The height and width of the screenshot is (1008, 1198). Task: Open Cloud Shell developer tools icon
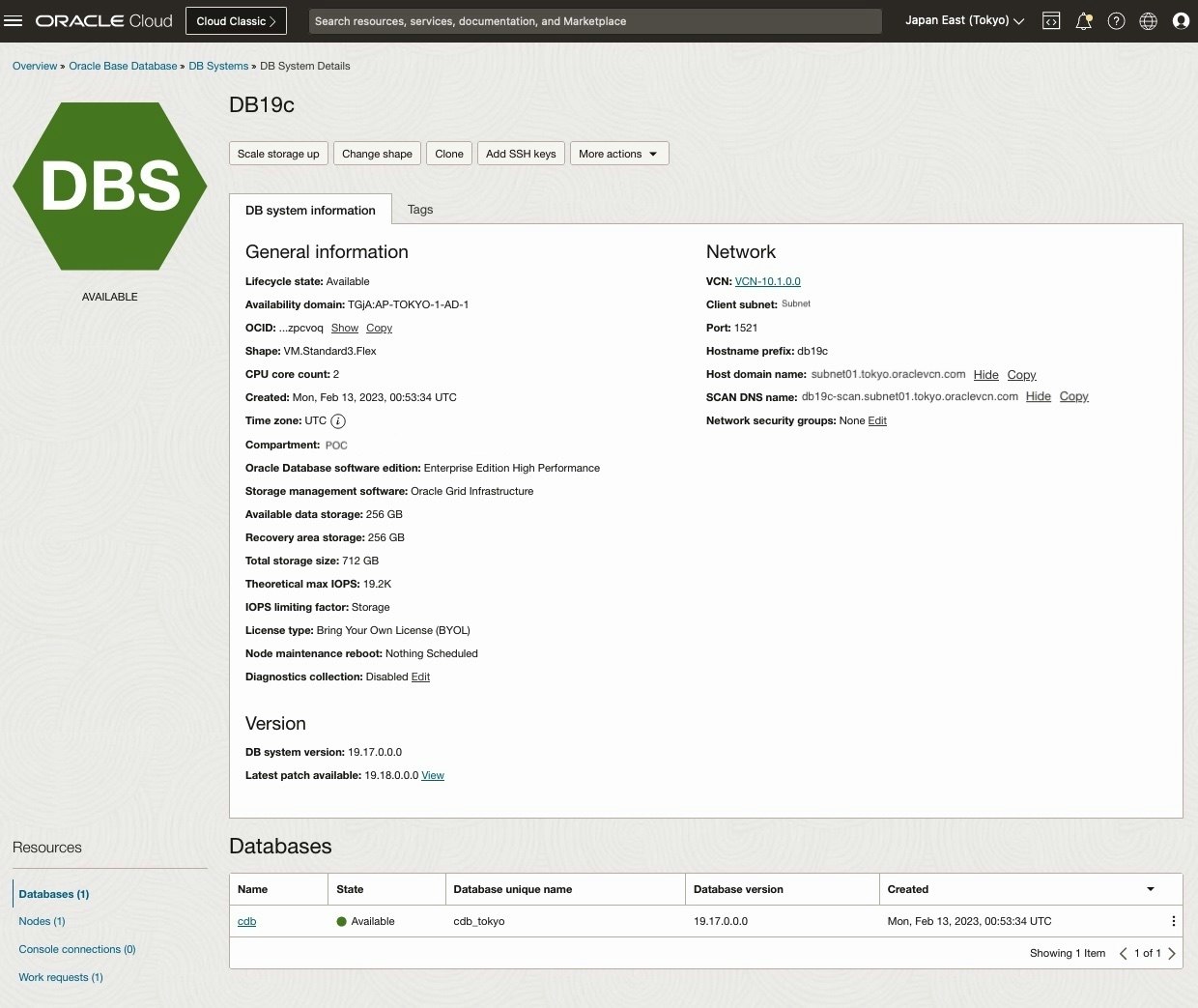point(1051,20)
